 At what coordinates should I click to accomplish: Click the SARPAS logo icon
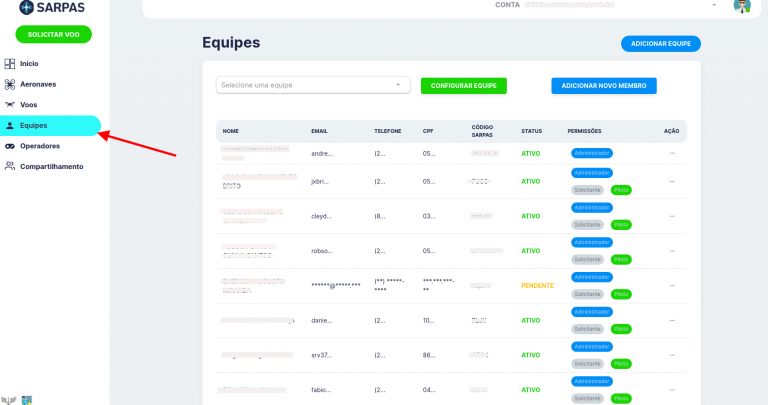tap(26, 7)
